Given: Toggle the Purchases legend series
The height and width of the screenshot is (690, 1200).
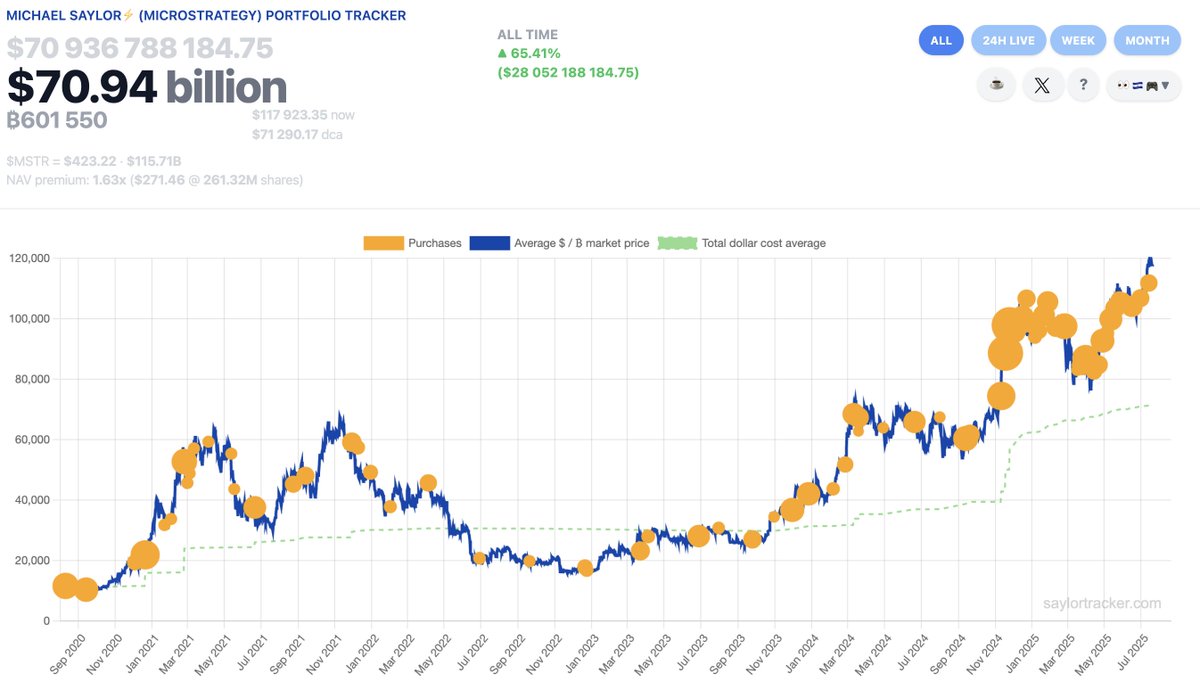Looking at the screenshot, I should 413,243.
